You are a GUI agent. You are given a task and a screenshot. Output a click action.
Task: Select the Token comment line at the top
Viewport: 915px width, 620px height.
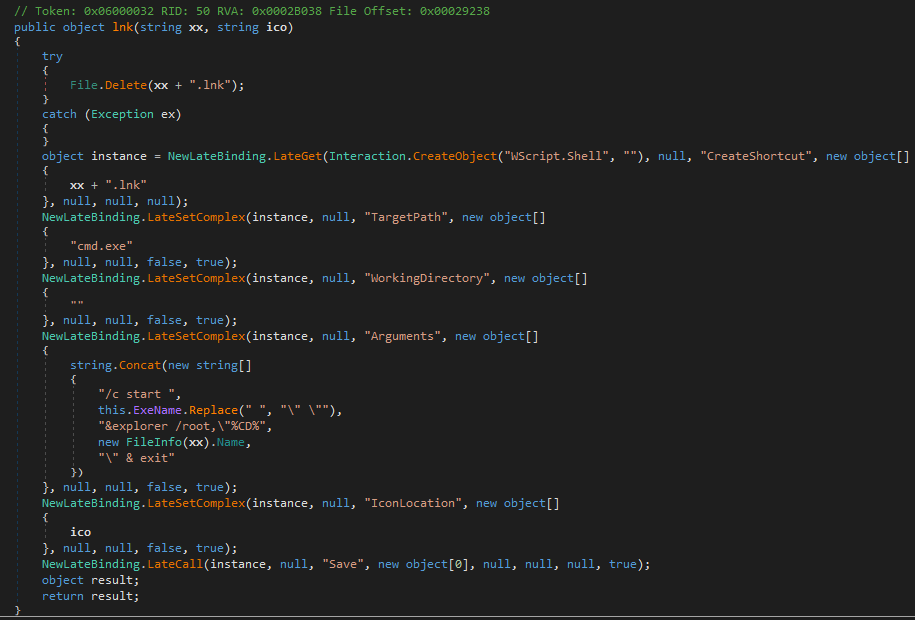252,11
